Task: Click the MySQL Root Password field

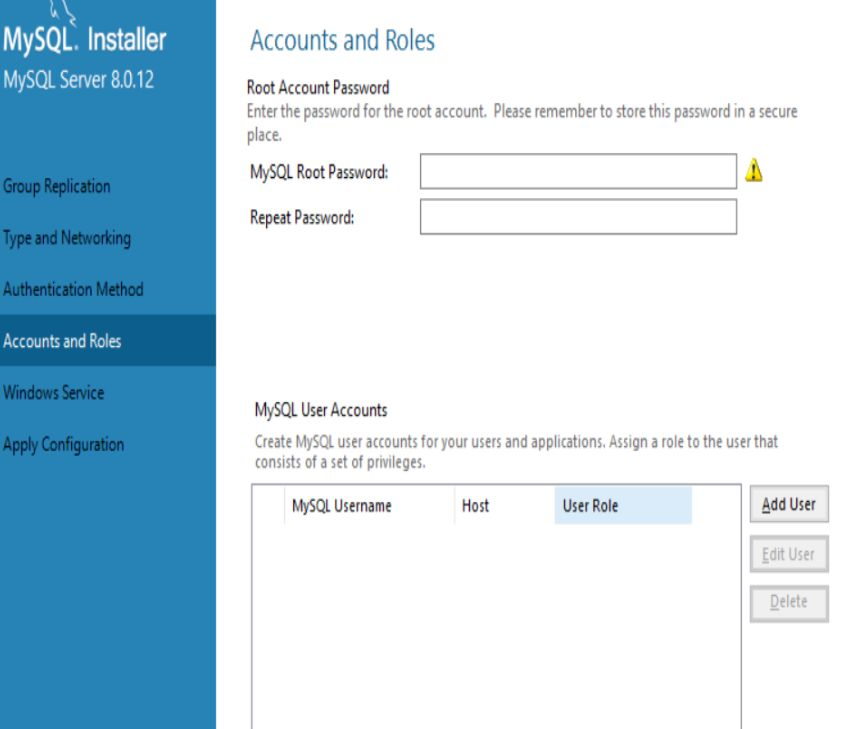Action: (578, 171)
